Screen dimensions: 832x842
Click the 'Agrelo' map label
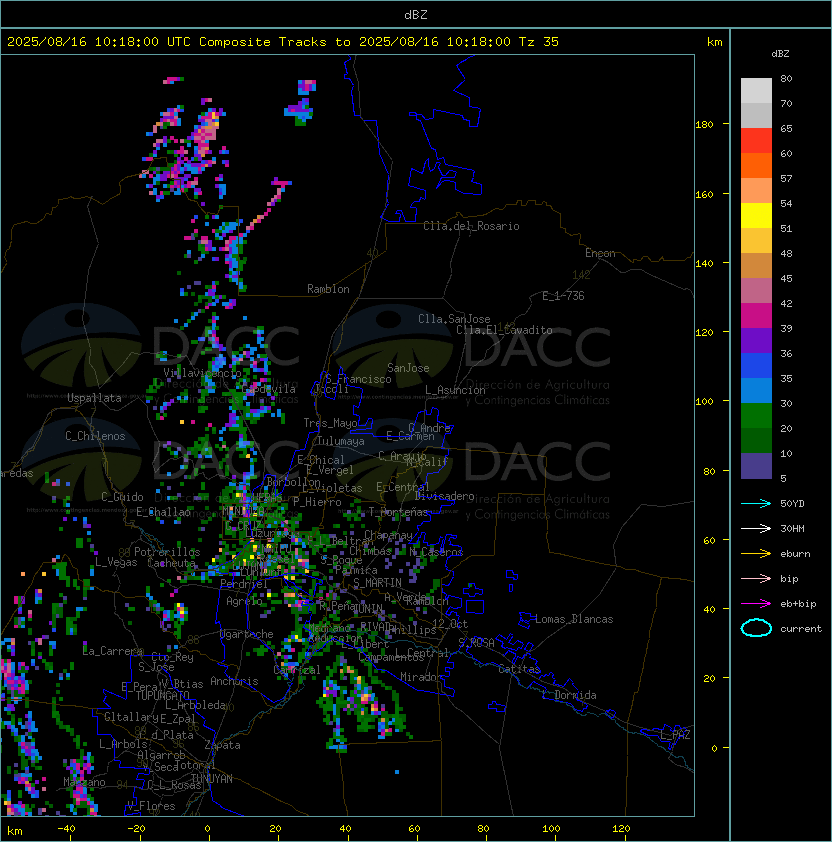[244, 601]
